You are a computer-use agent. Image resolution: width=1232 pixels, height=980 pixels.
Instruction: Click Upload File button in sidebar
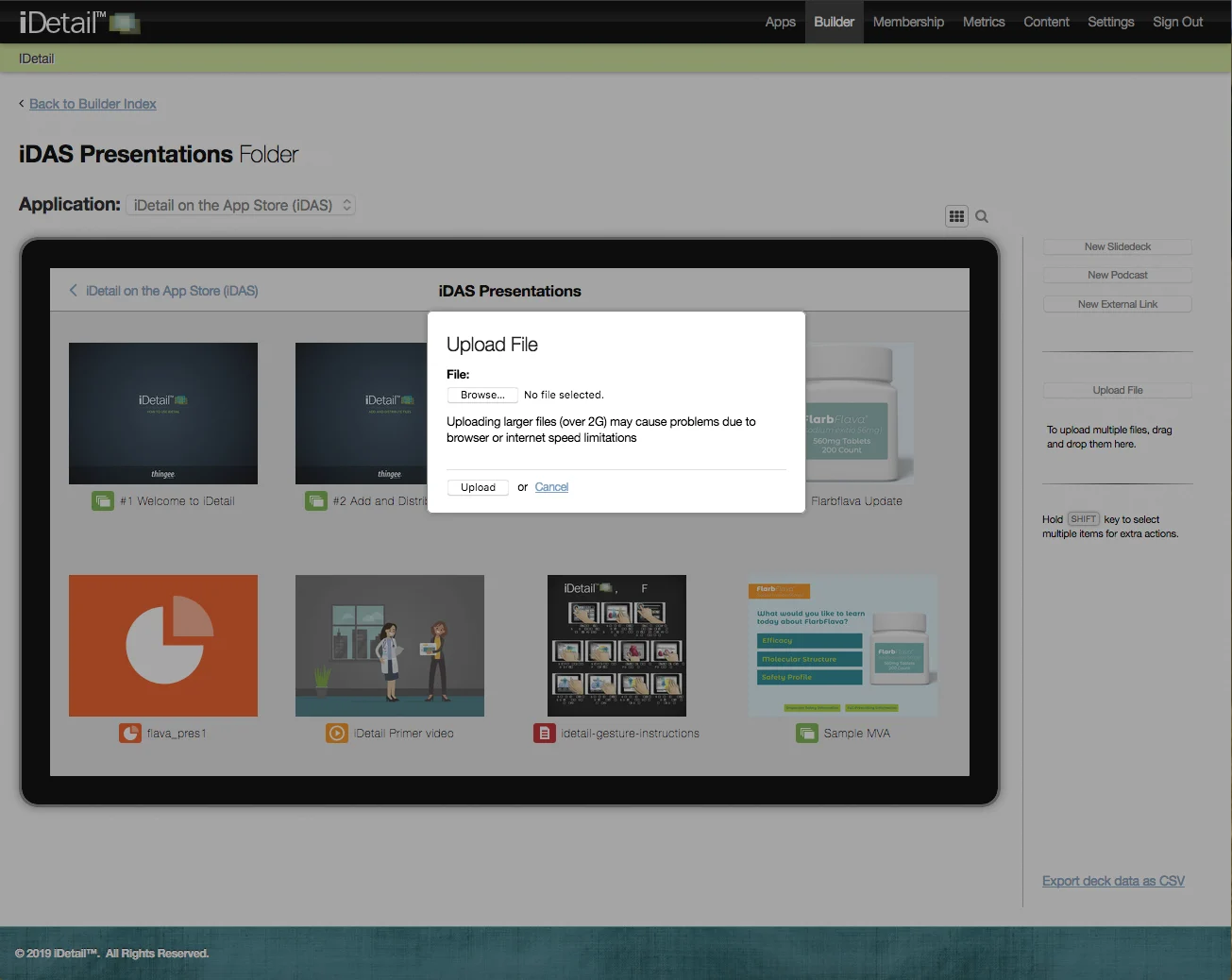tap(1118, 391)
